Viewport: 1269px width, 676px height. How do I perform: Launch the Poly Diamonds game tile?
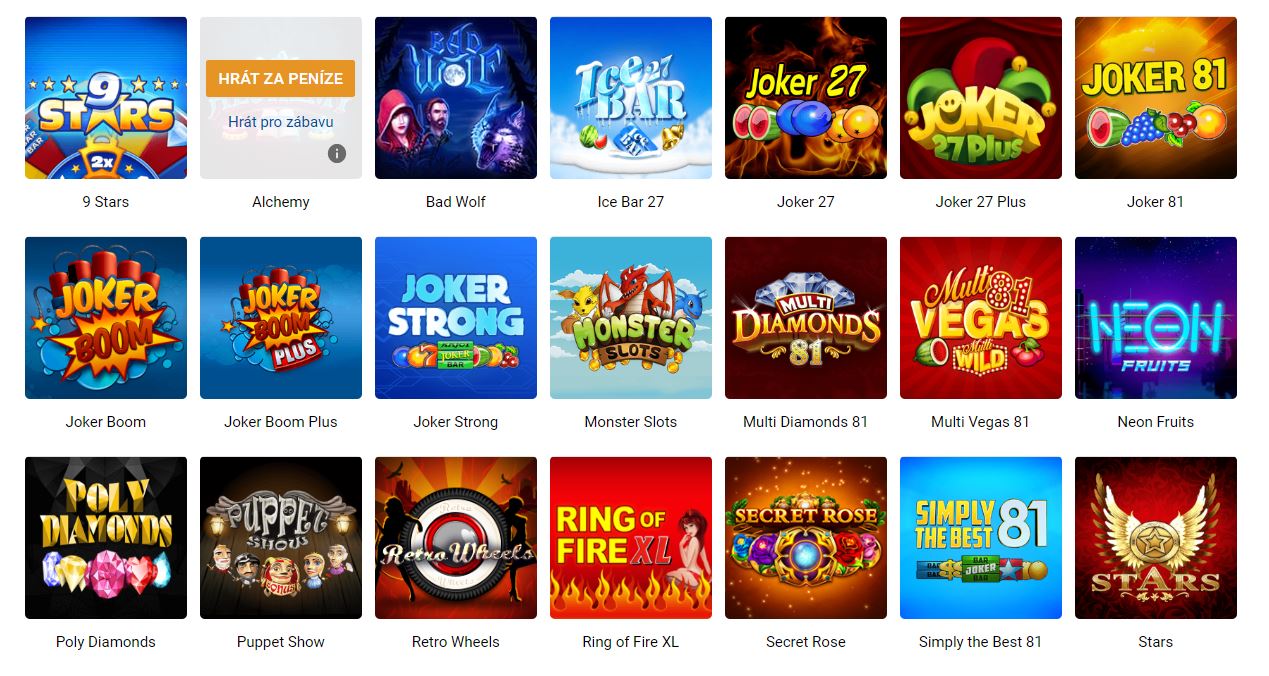click(106, 538)
